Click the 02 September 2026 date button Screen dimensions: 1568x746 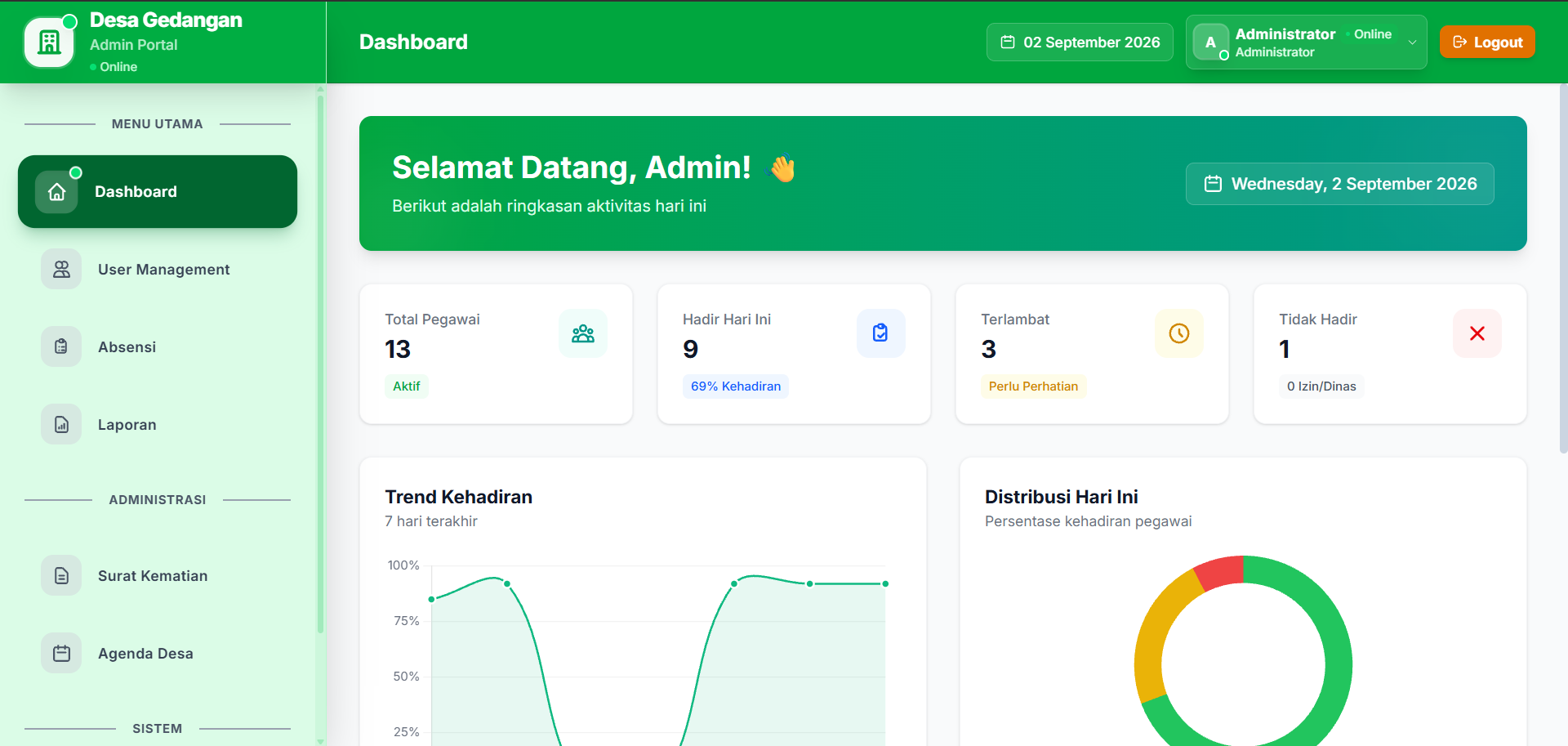1080,42
